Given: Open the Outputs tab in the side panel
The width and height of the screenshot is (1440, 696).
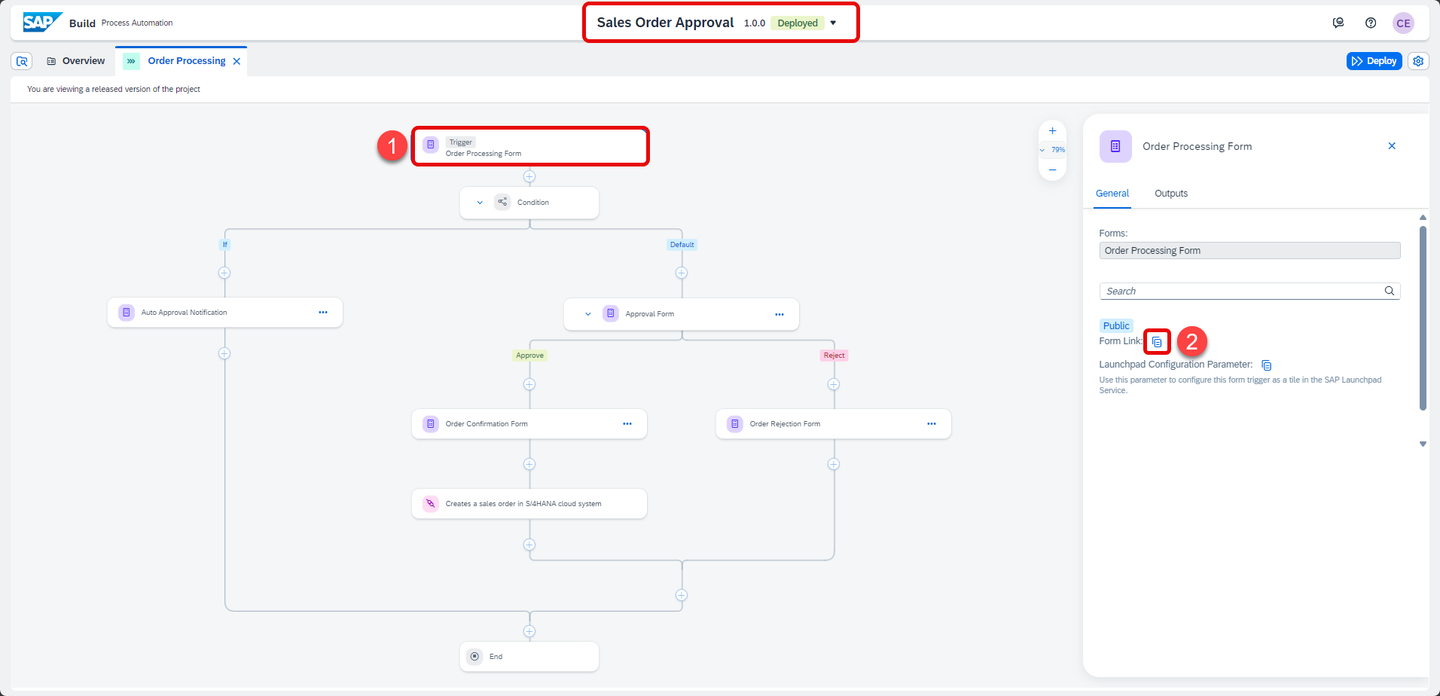Looking at the screenshot, I should pos(1171,193).
